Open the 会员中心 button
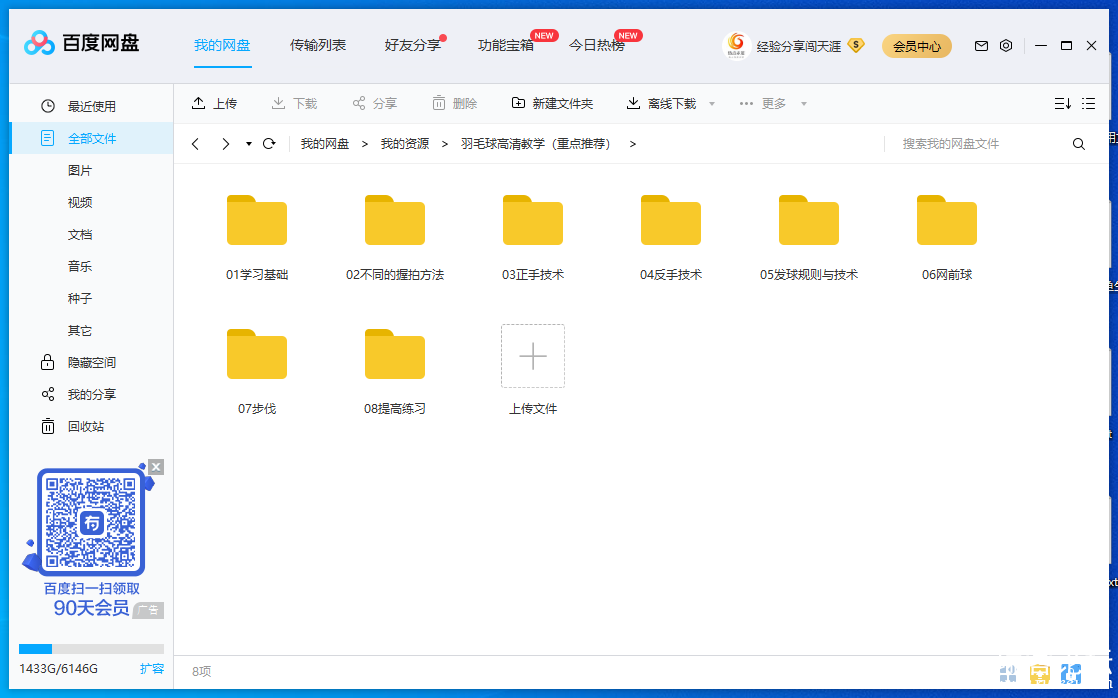 (x=917, y=46)
